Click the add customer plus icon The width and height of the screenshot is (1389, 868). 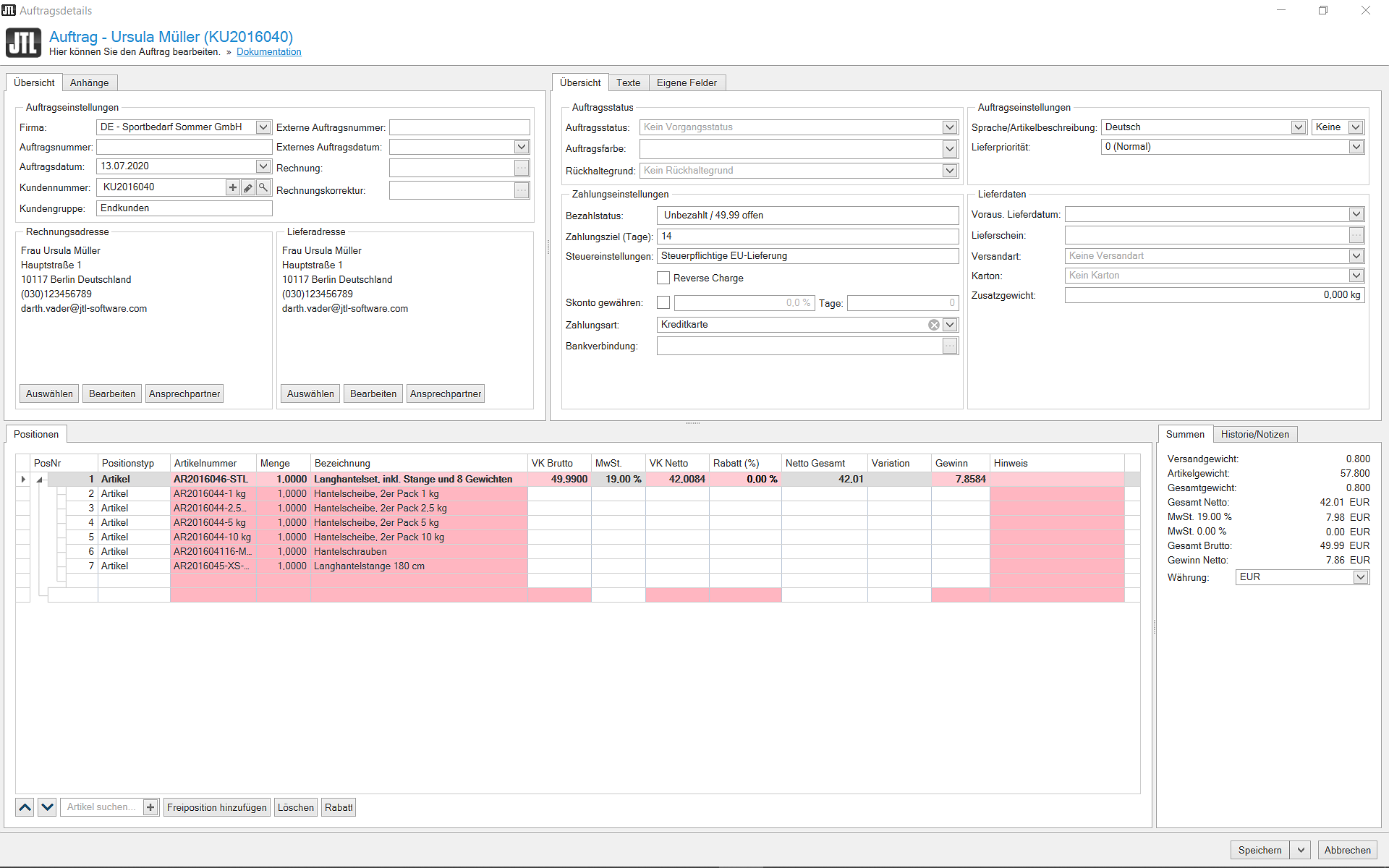click(x=233, y=187)
